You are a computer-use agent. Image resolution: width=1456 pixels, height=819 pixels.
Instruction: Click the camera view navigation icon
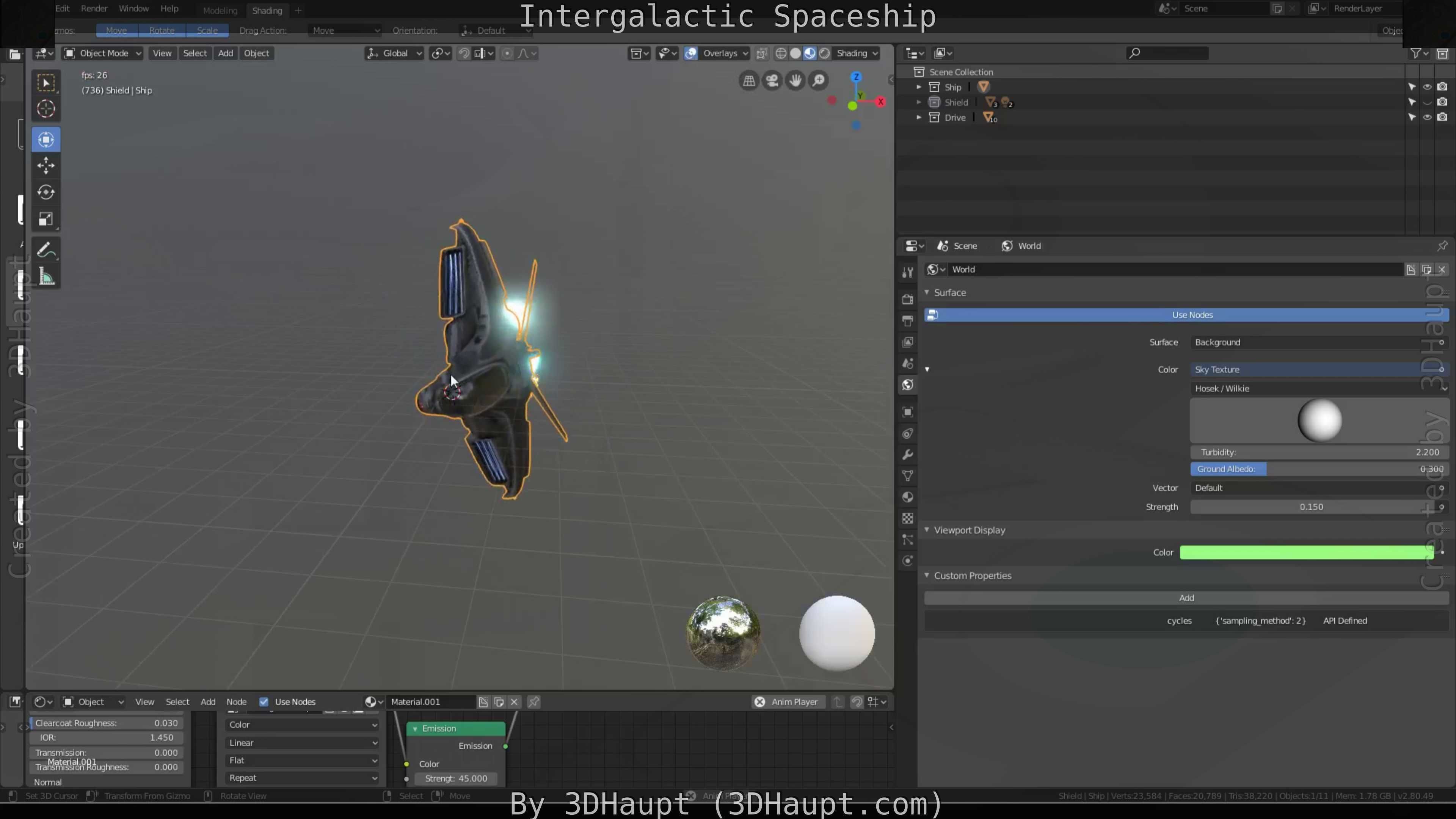(772, 81)
